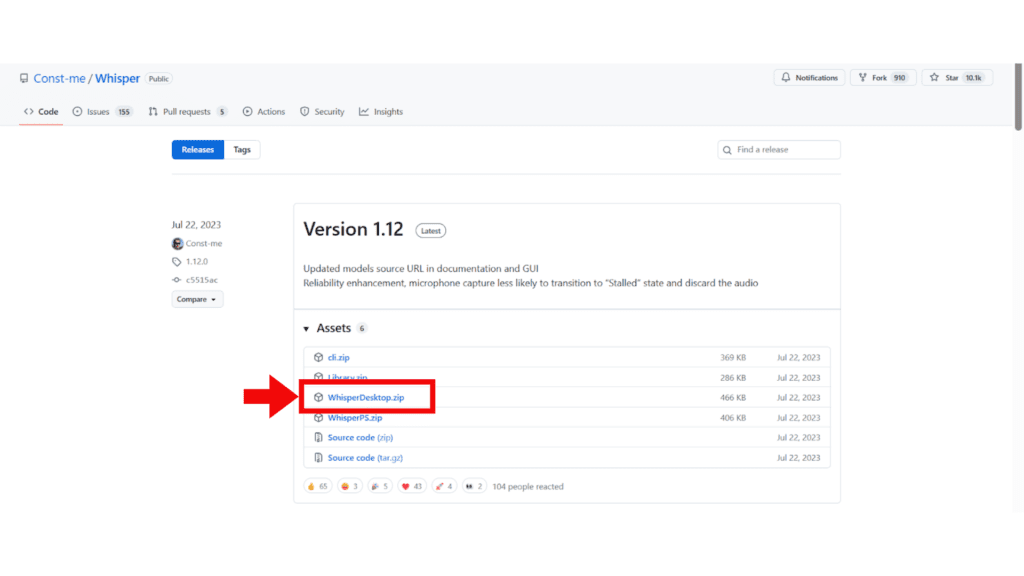Screen dimensions: 1024x576
Task: Click the tag icon next to 1.12.0
Action: coord(178,262)
